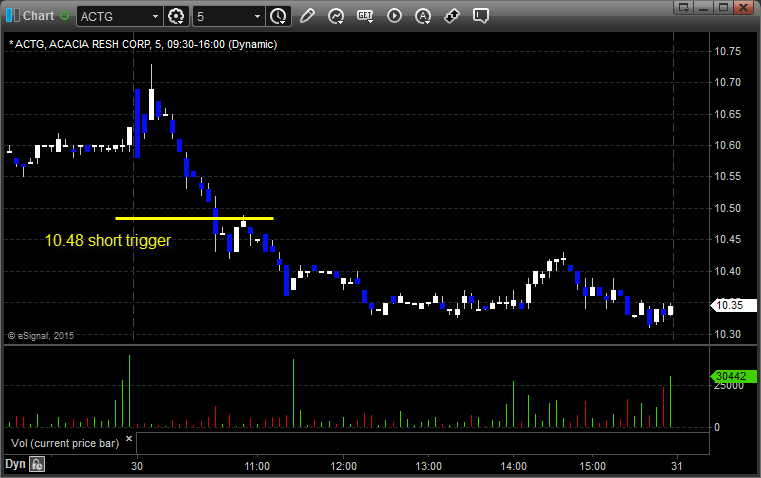Image resolution: width=761 pixels, height=478 pixels.
Task: Close the Vol study panel with X
Action: (129, 439)
